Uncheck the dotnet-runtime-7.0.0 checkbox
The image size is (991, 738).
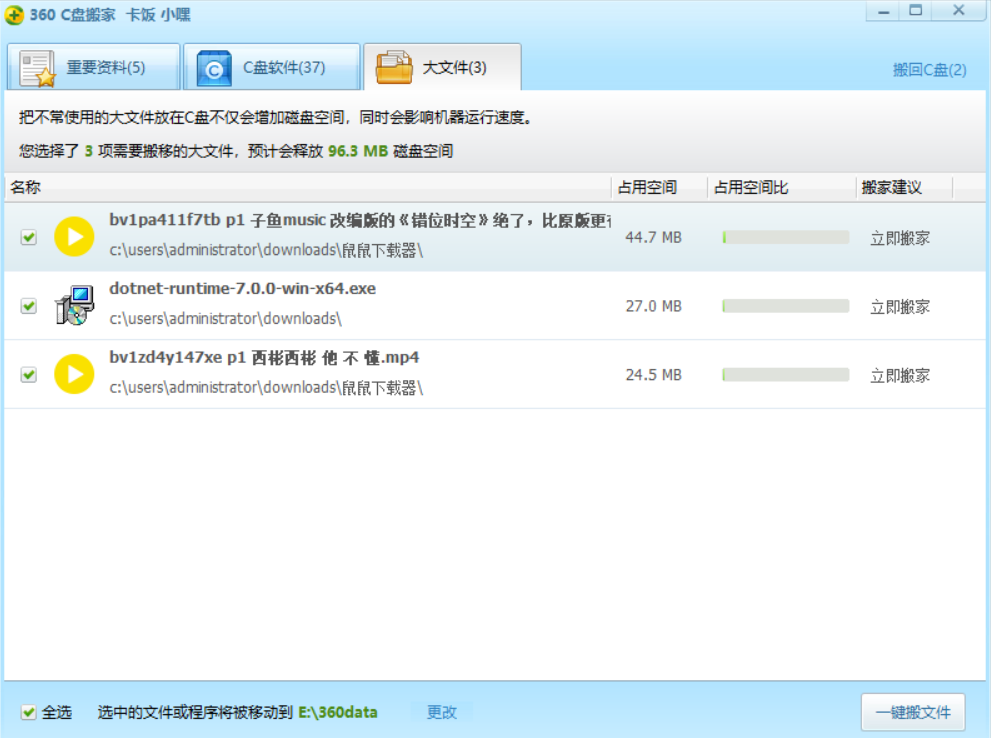(28, 306)
